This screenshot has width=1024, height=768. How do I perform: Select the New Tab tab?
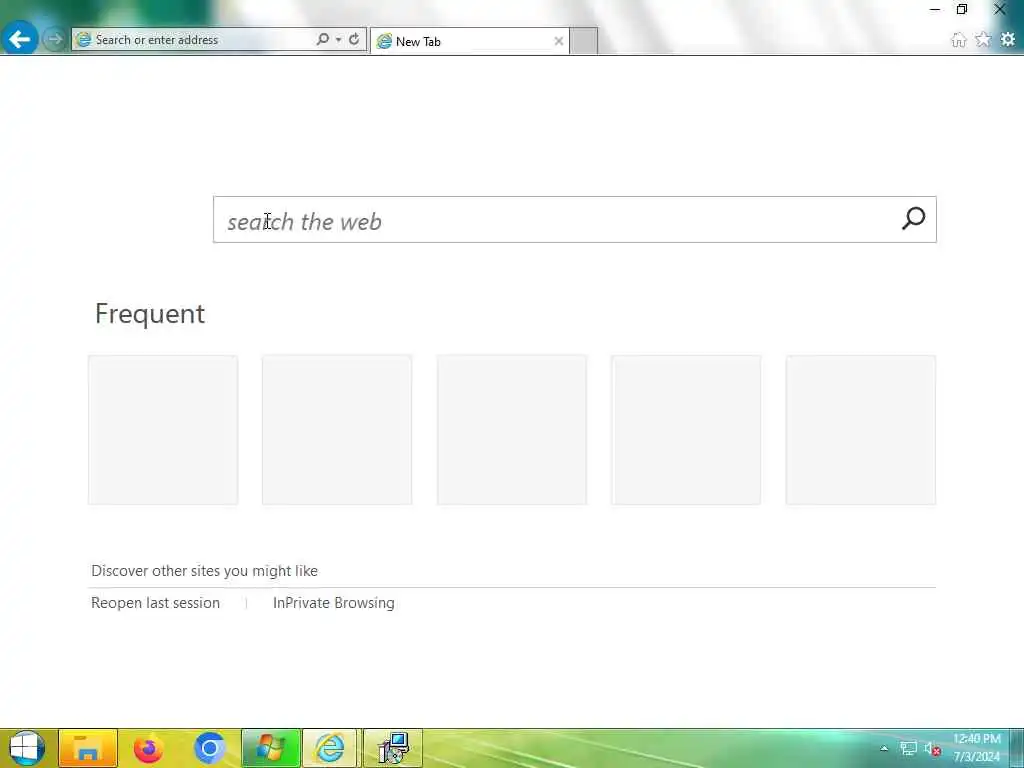coord(470,41)
